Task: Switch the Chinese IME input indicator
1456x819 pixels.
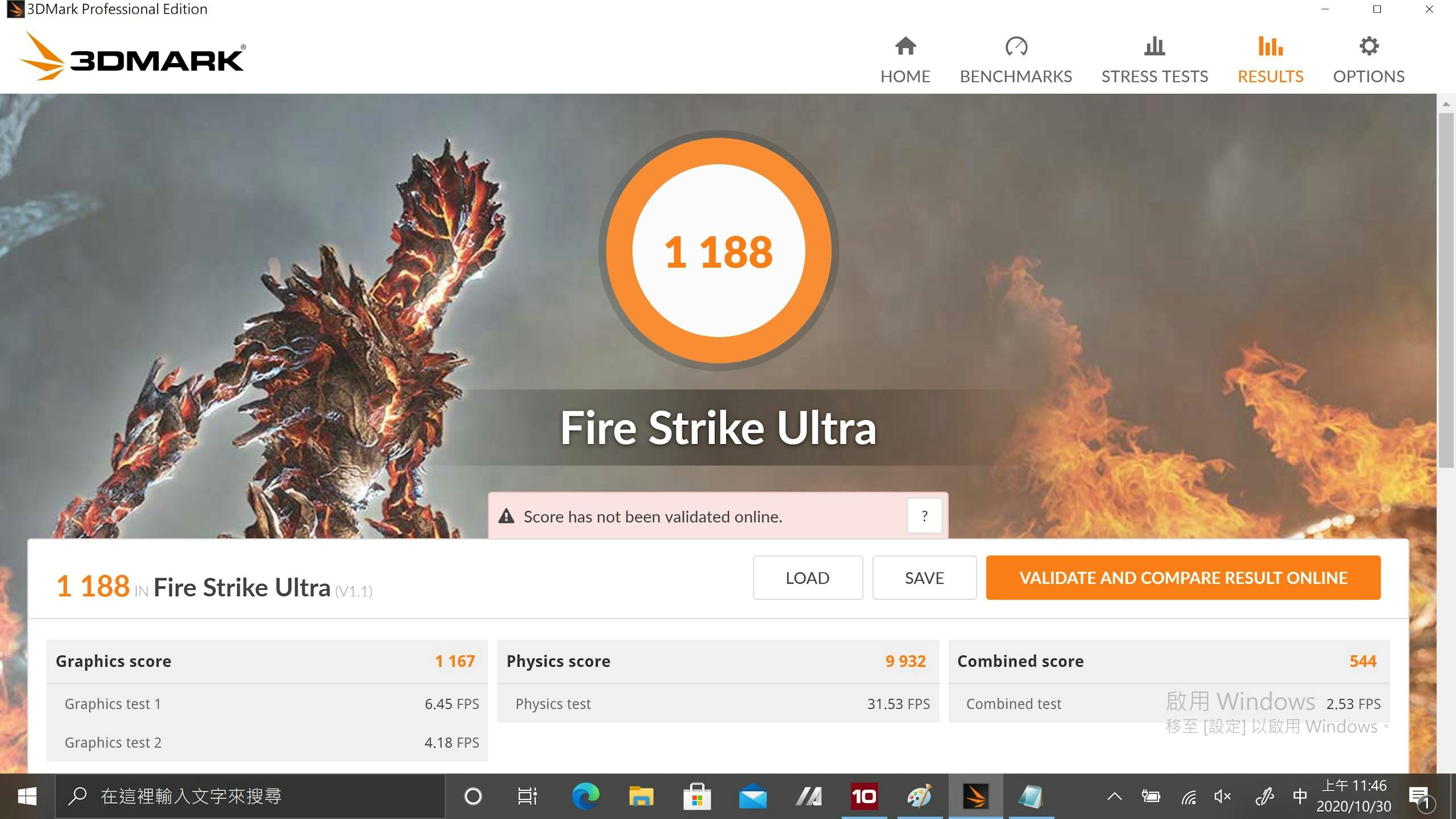Action: tap(1300, 796)
